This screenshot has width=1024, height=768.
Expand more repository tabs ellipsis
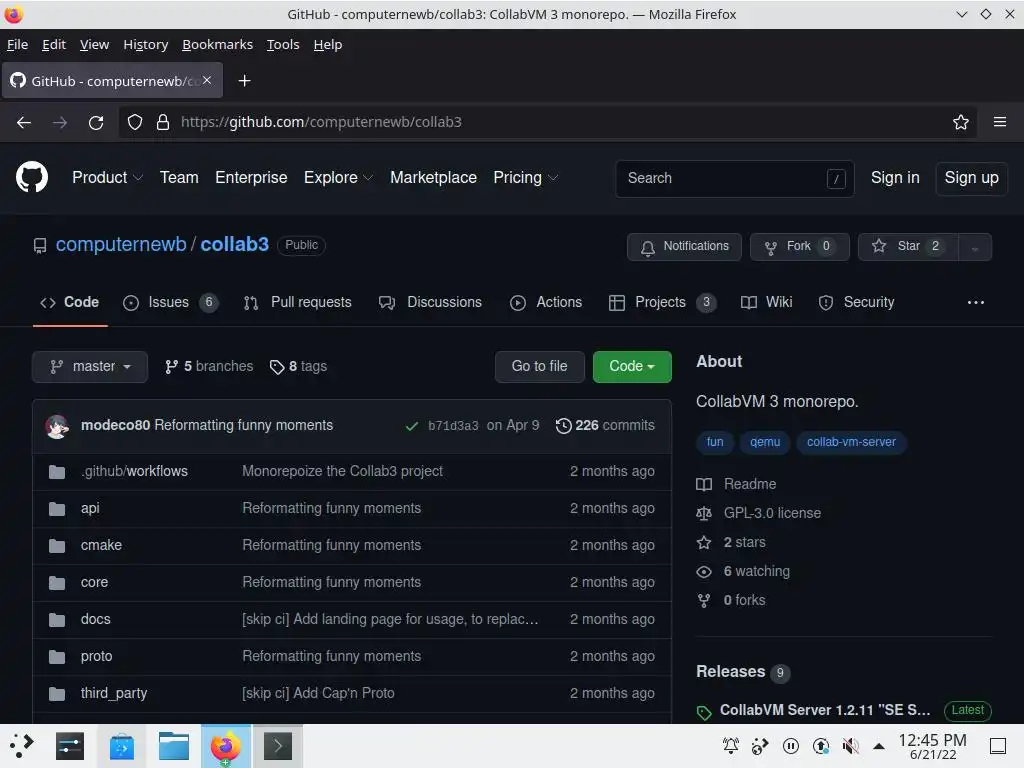[x=976, y=302]
